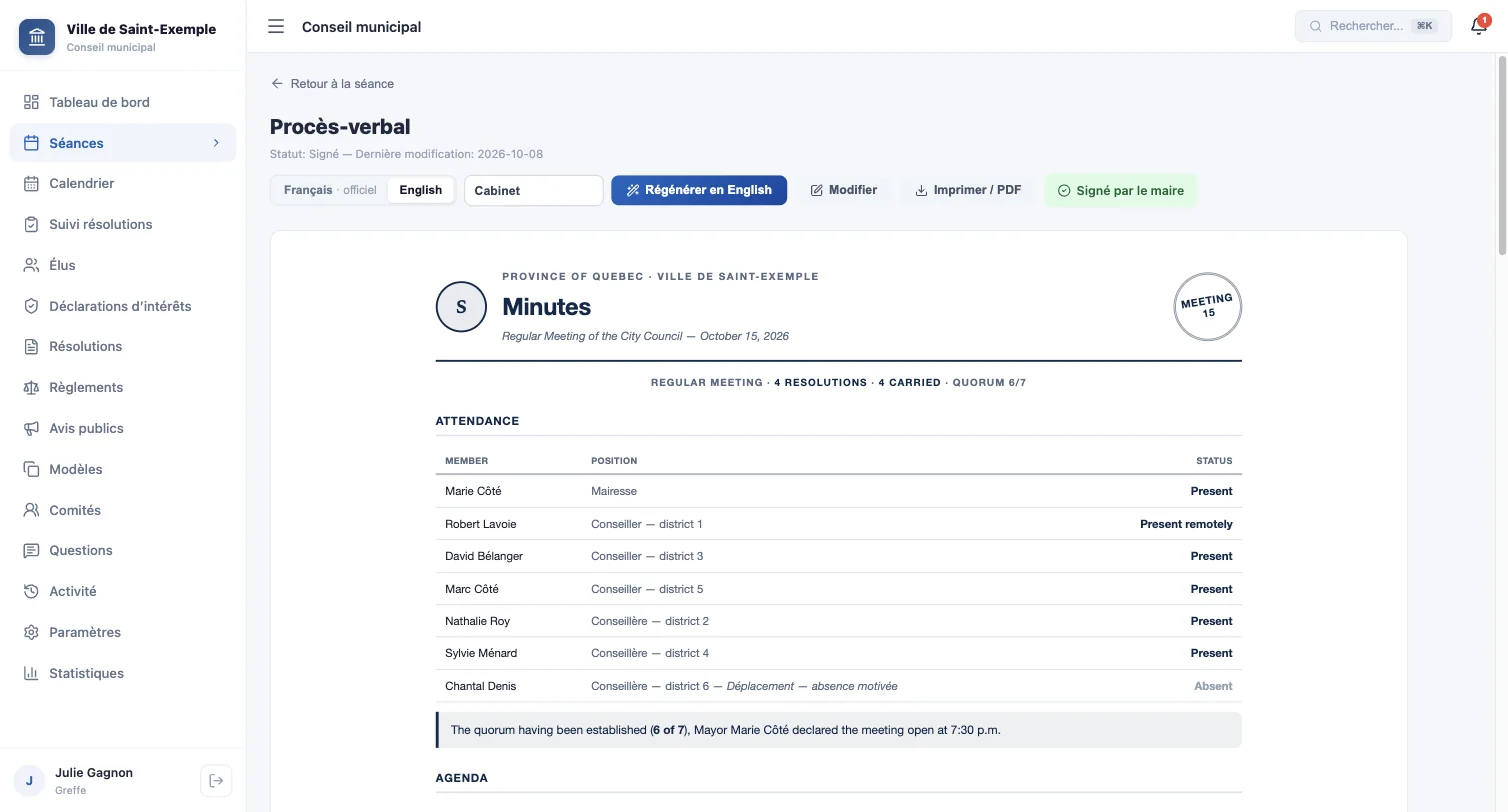The width and height of the screenshot is (1508, 812).
Task: Click the MEETING 15 circular stamp
Action: pyautogui.click(x=1208, y=307)
